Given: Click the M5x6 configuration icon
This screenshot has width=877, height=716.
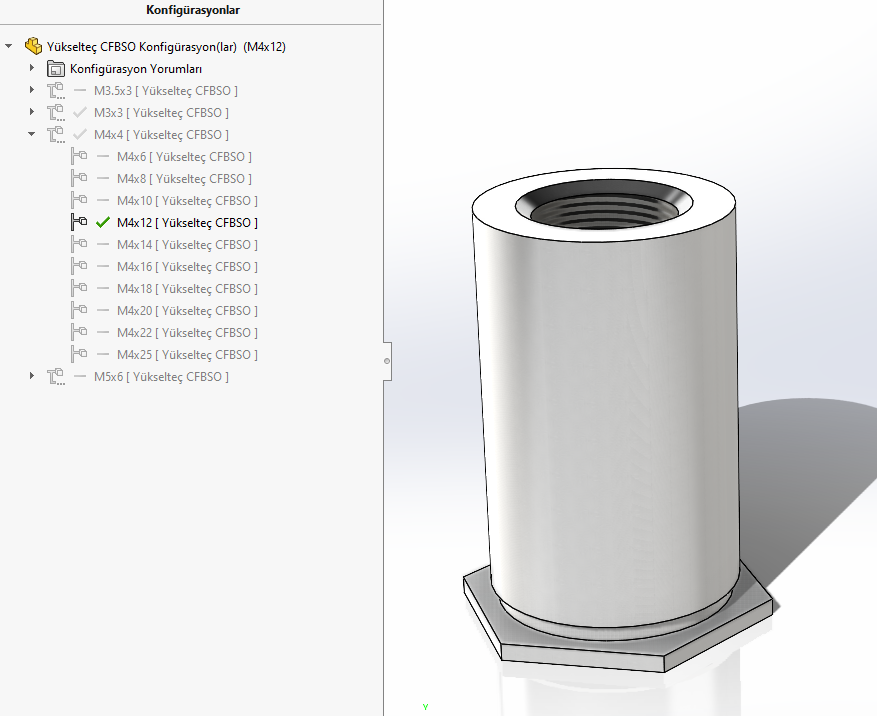Looking at the screenshot, I should [x=56, y=377].
